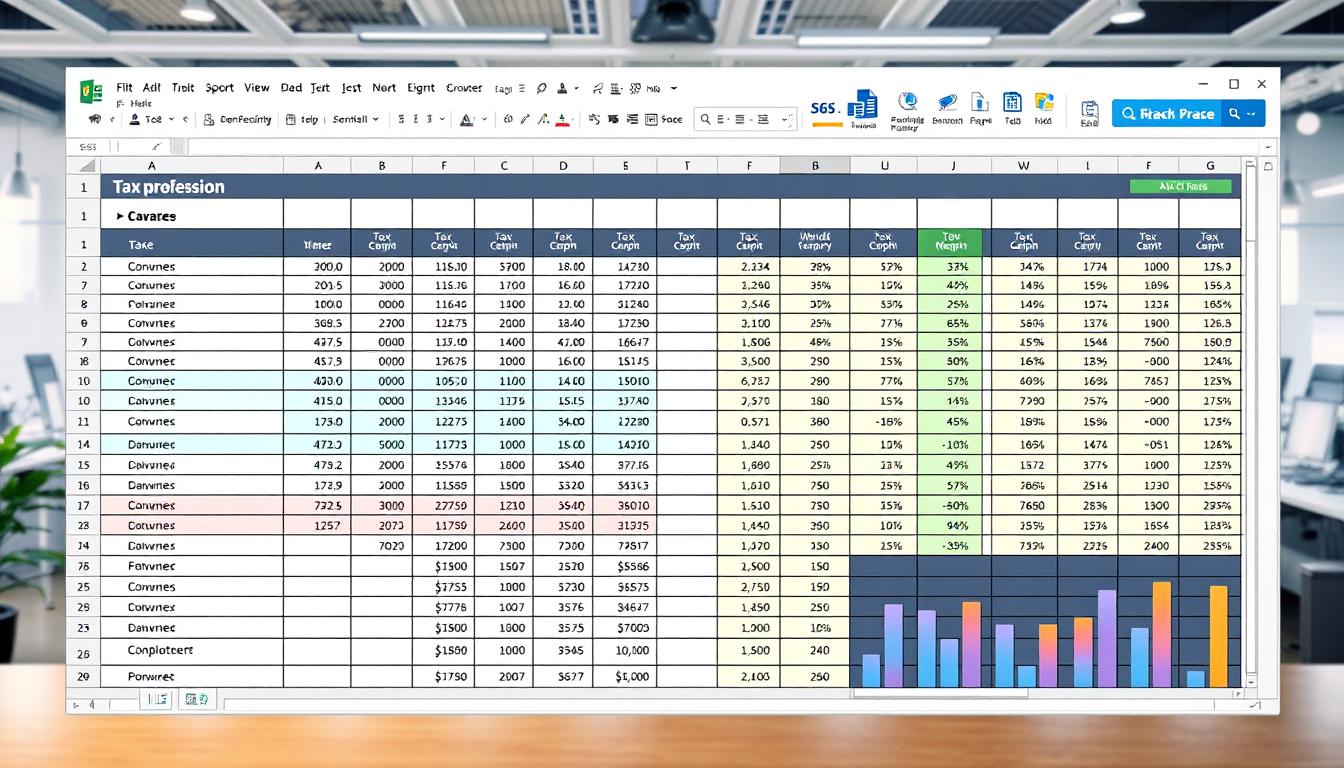
Task: Click the Fagre page ribbon icon
Action: (980, 101)
